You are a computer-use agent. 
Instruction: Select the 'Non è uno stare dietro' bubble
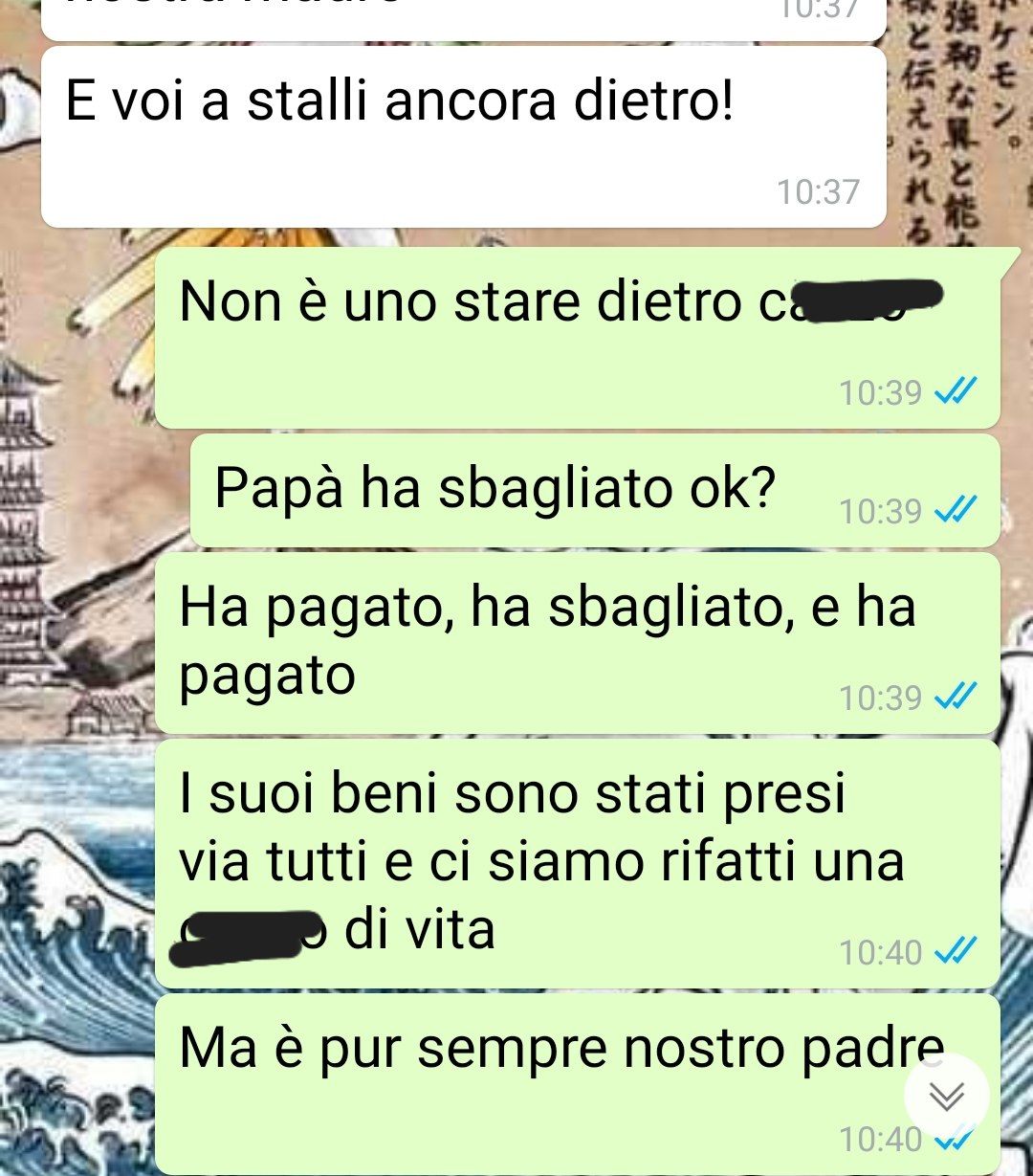pos(578,338)
